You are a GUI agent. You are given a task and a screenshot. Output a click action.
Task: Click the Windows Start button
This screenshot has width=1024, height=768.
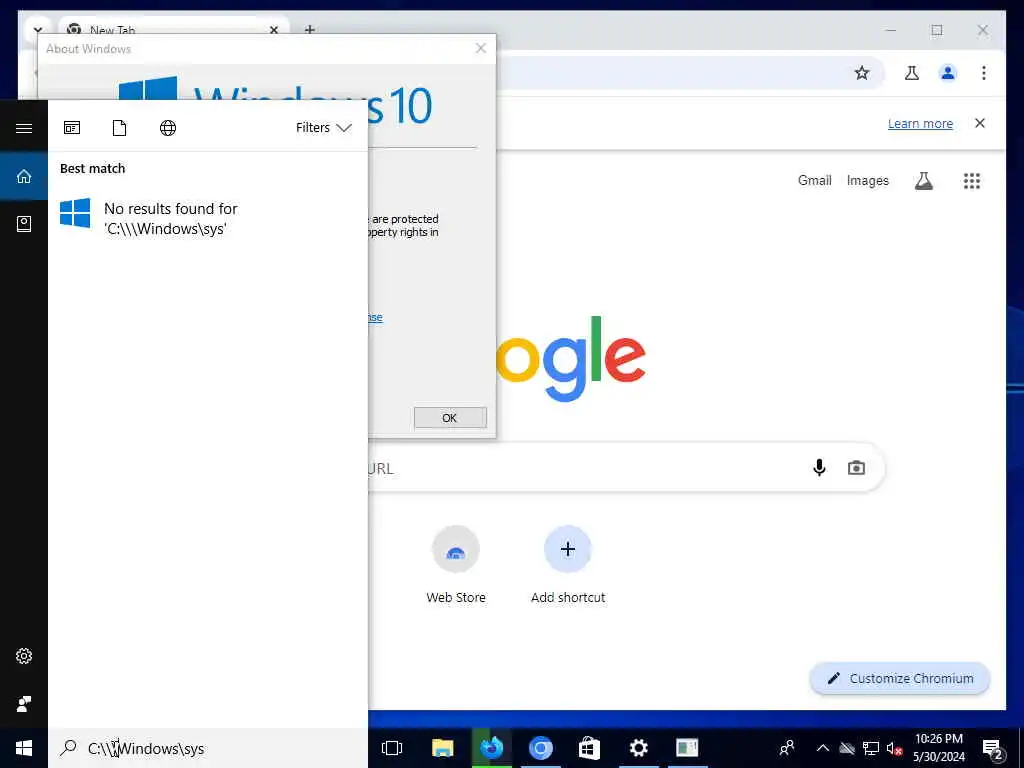point(24,748)
